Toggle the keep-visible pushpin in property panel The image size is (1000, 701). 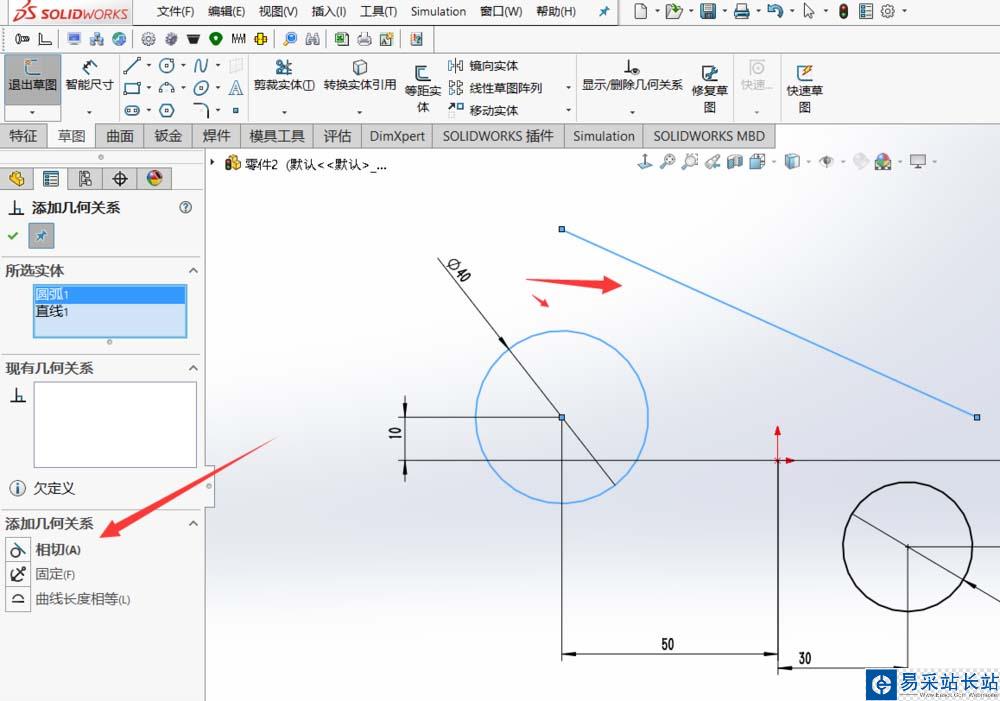[x=41, y=236]
